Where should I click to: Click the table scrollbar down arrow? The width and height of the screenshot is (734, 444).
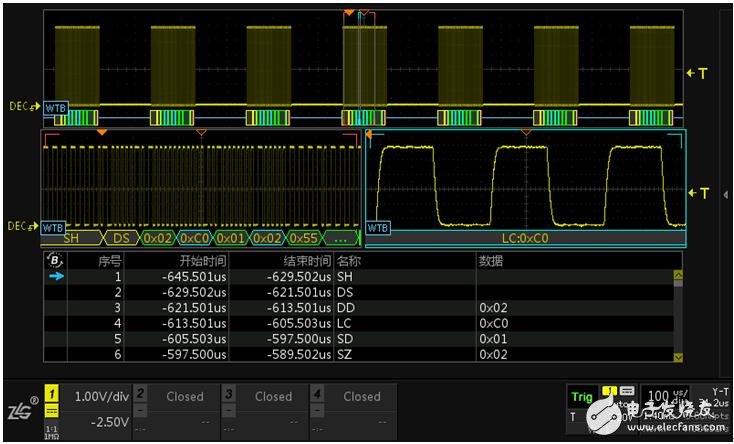[x=677, y=357]
